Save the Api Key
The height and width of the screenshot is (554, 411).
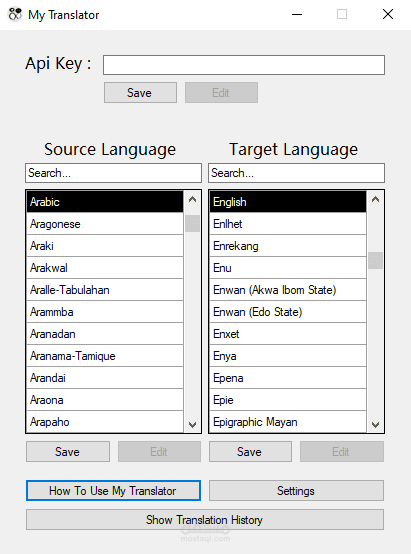(140, 93)
